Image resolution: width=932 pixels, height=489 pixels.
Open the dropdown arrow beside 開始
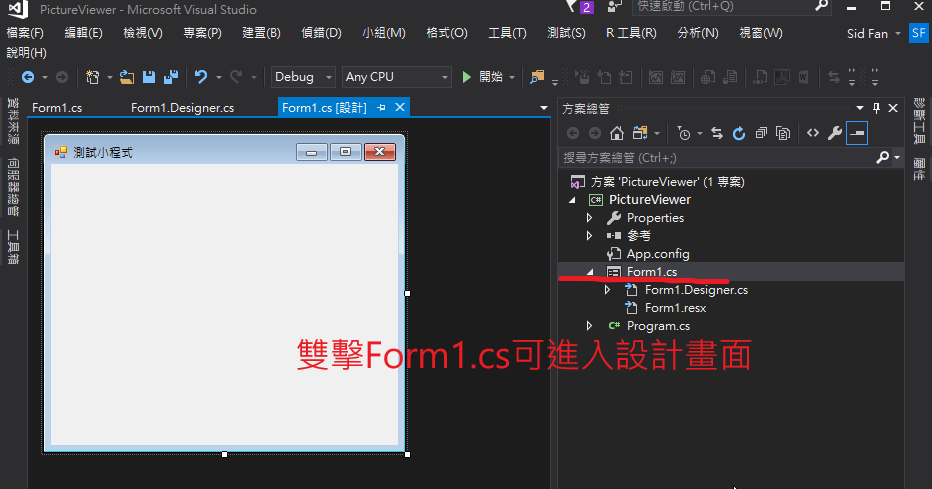pyautogui.click(x=512, y=78)
